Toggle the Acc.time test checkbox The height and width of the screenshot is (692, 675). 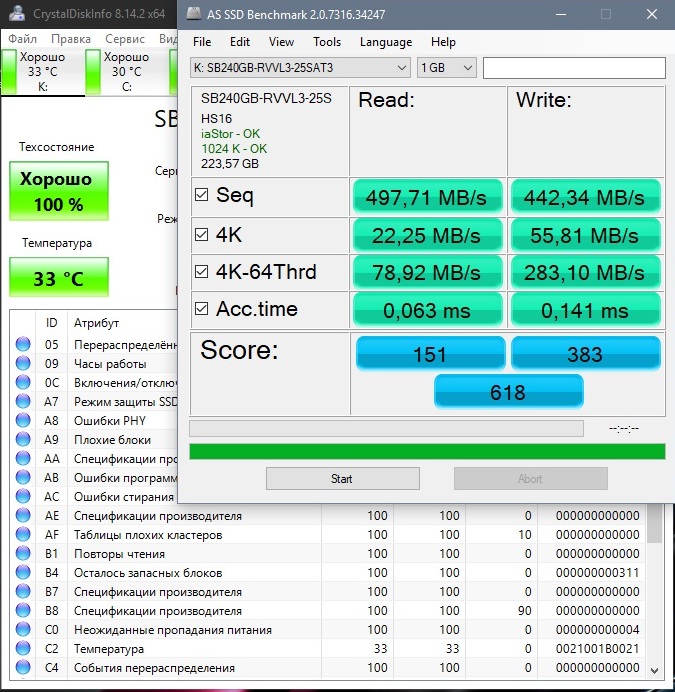coord(201,308)
